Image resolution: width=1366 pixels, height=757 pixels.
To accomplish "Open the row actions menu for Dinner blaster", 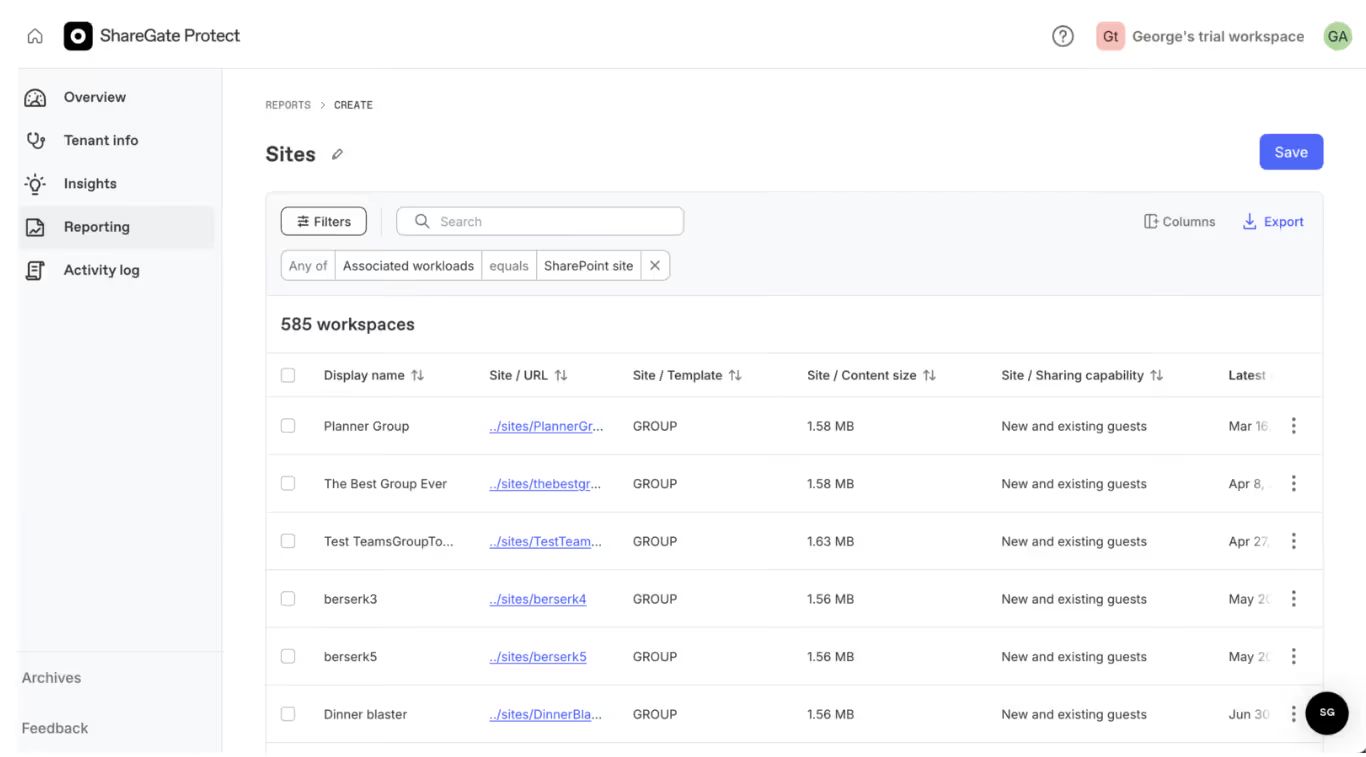I will [1293, 713].
